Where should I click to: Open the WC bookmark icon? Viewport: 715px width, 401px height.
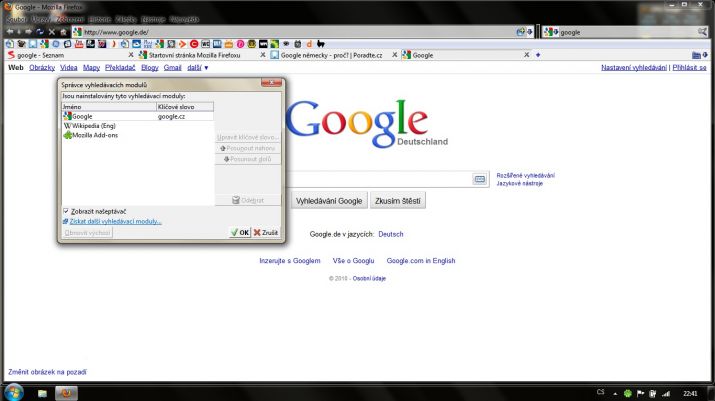point(206,44)
